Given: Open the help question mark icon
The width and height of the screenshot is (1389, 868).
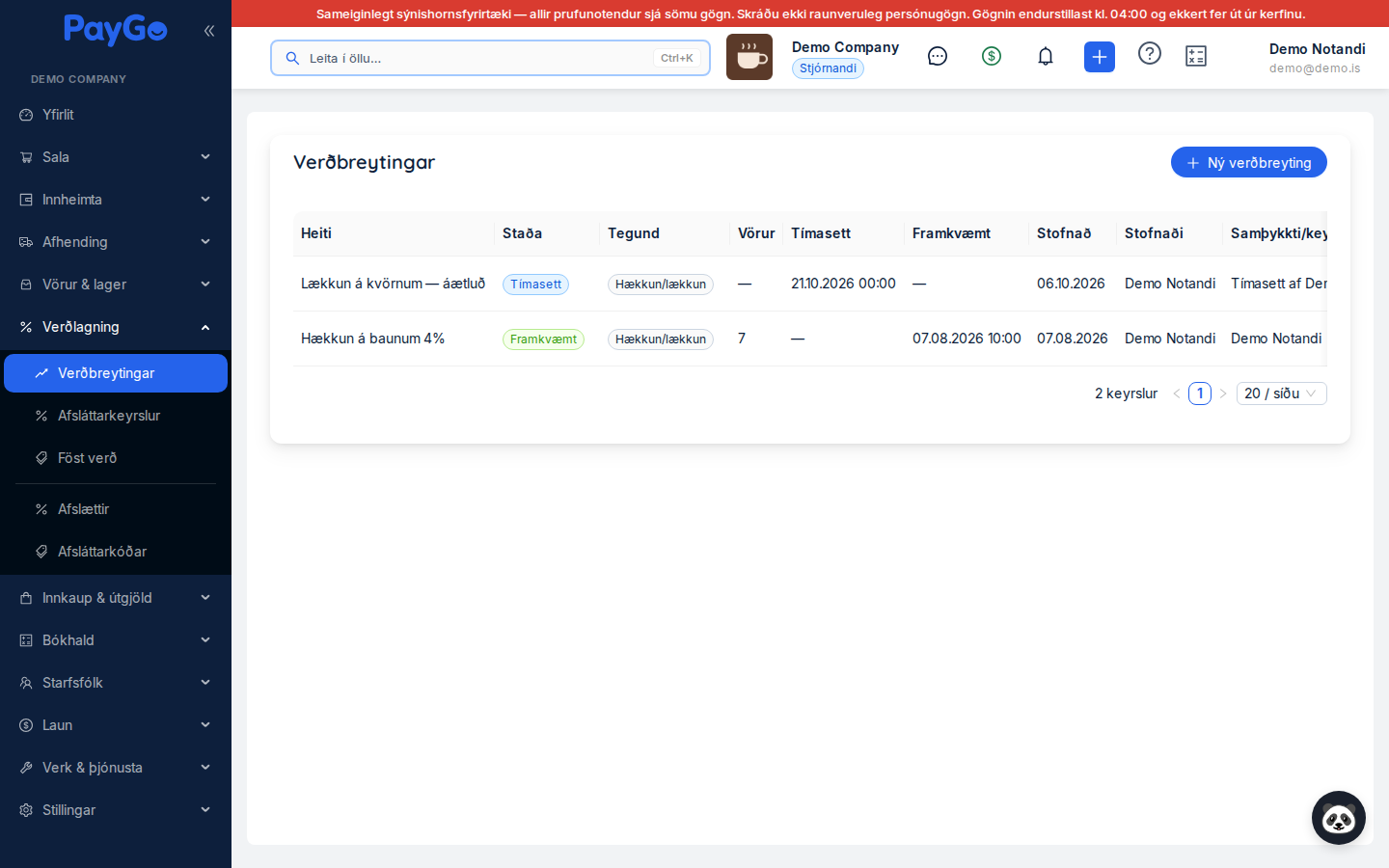Looking at the screenshot, I should click(1150, 53).
